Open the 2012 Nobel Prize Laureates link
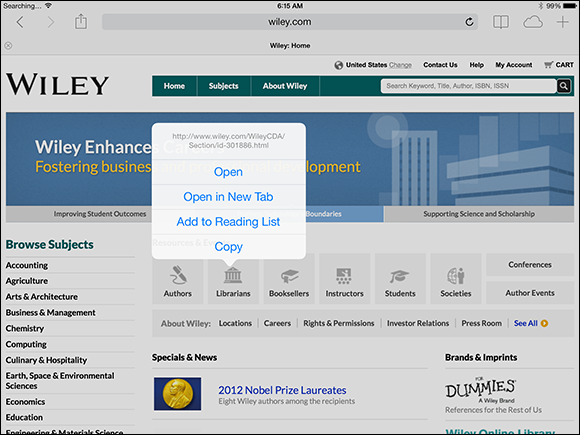This screenshot has height=435, width=580. [x=282, y=390]
